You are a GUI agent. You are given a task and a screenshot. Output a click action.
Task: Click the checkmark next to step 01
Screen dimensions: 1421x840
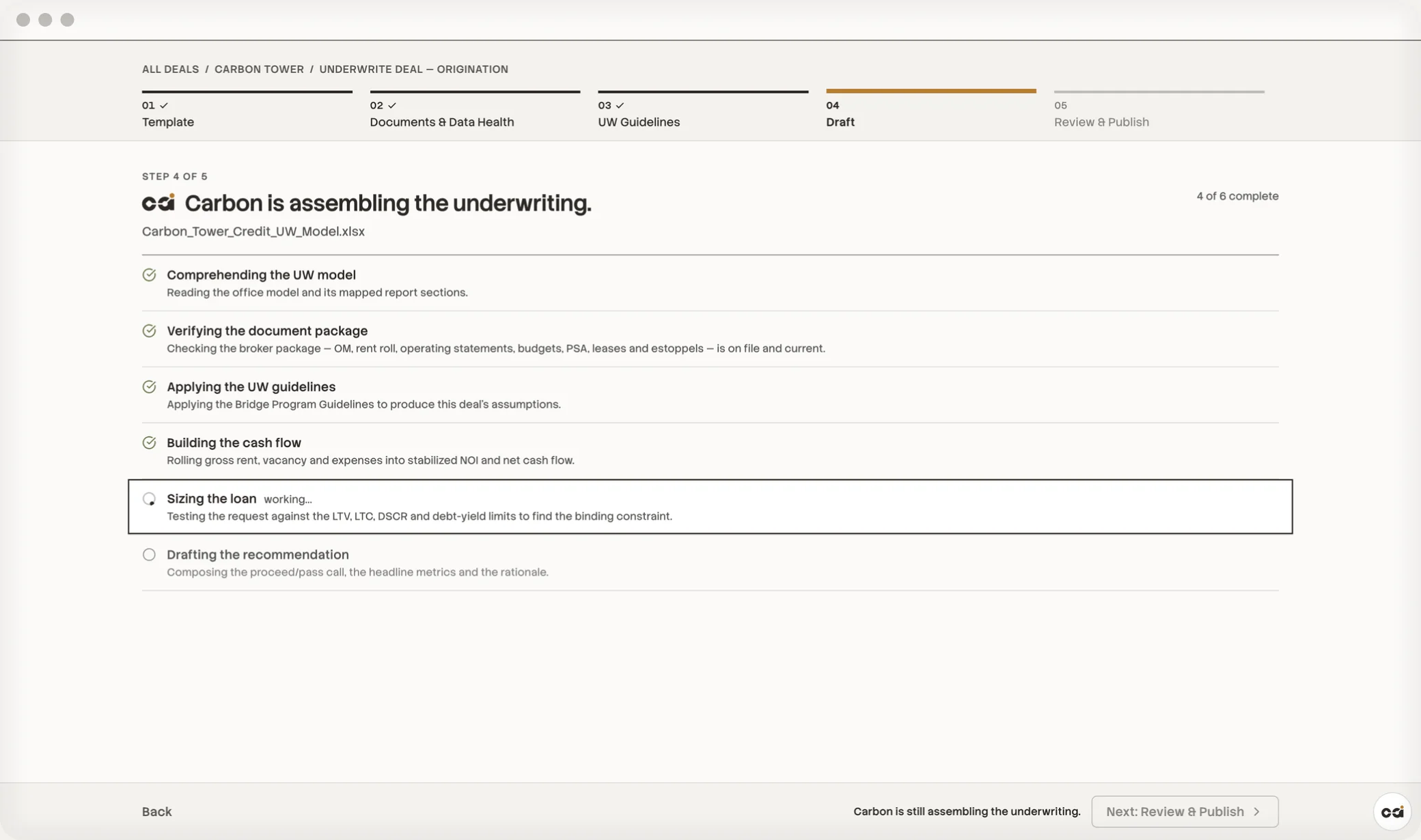point(164,105)
